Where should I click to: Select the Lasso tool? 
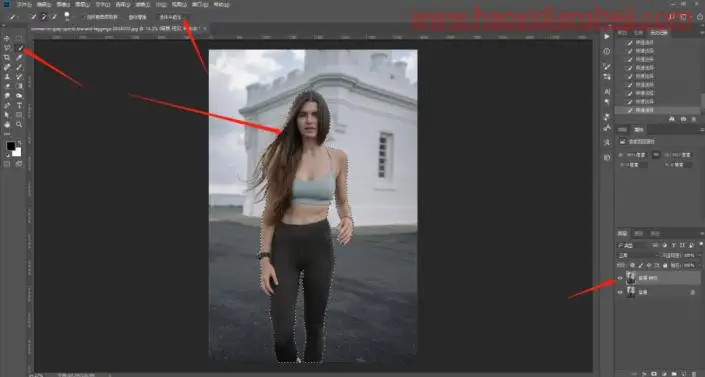pyautogui.click(x=7, y=48)
